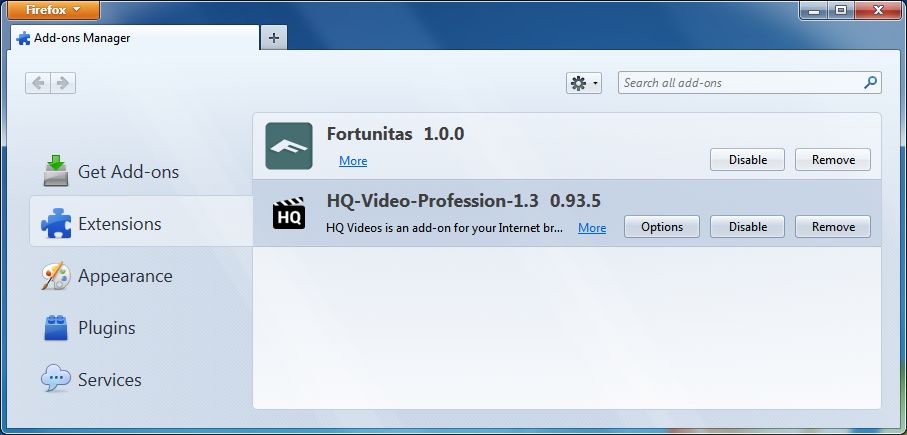Click the HQ clapperboard extension icon
The image size is (907, 435).
289,213
